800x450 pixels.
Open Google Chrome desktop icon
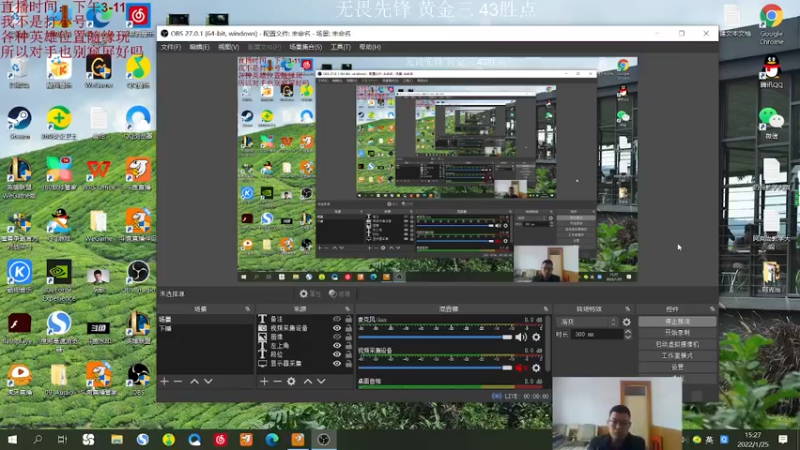click(x=771, y=24)
